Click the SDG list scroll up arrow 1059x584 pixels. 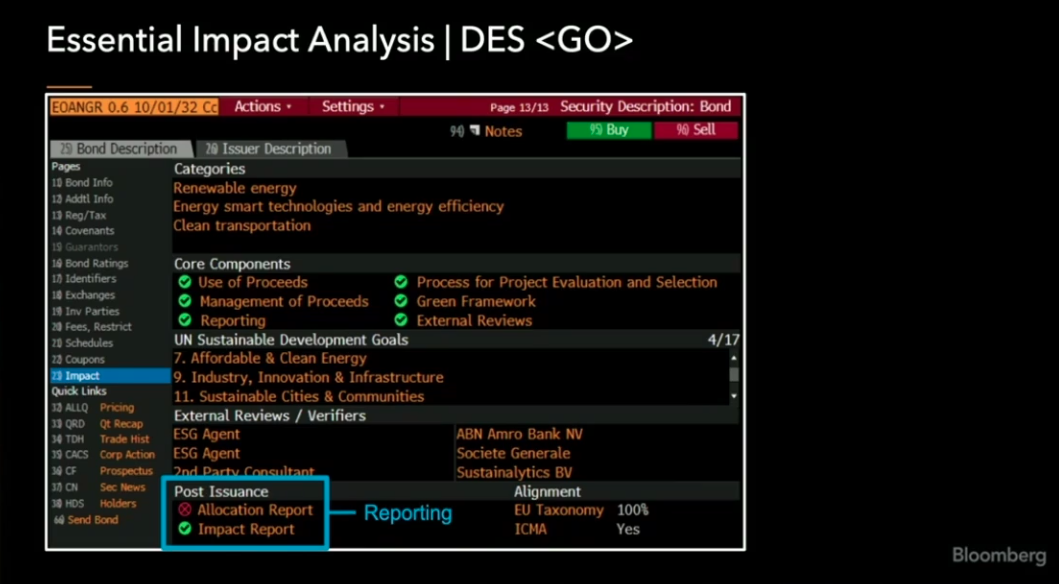pyautogui.click(x=734, y=358)
